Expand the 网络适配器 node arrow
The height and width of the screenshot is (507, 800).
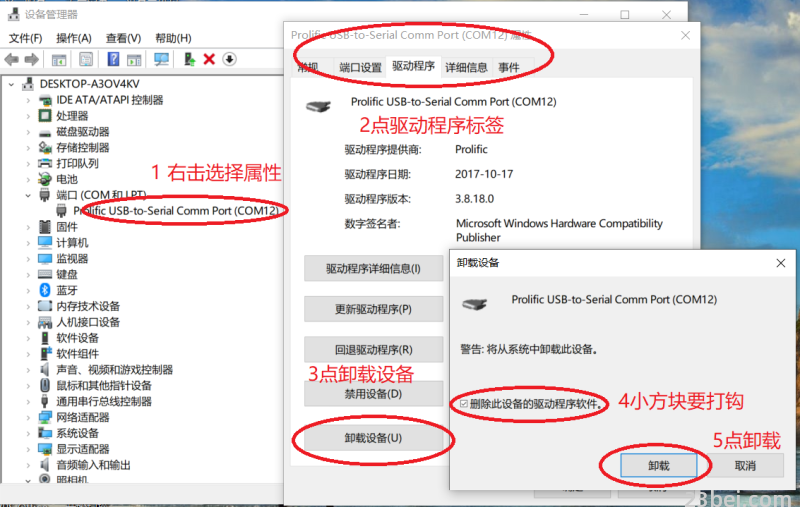[28, 418]
